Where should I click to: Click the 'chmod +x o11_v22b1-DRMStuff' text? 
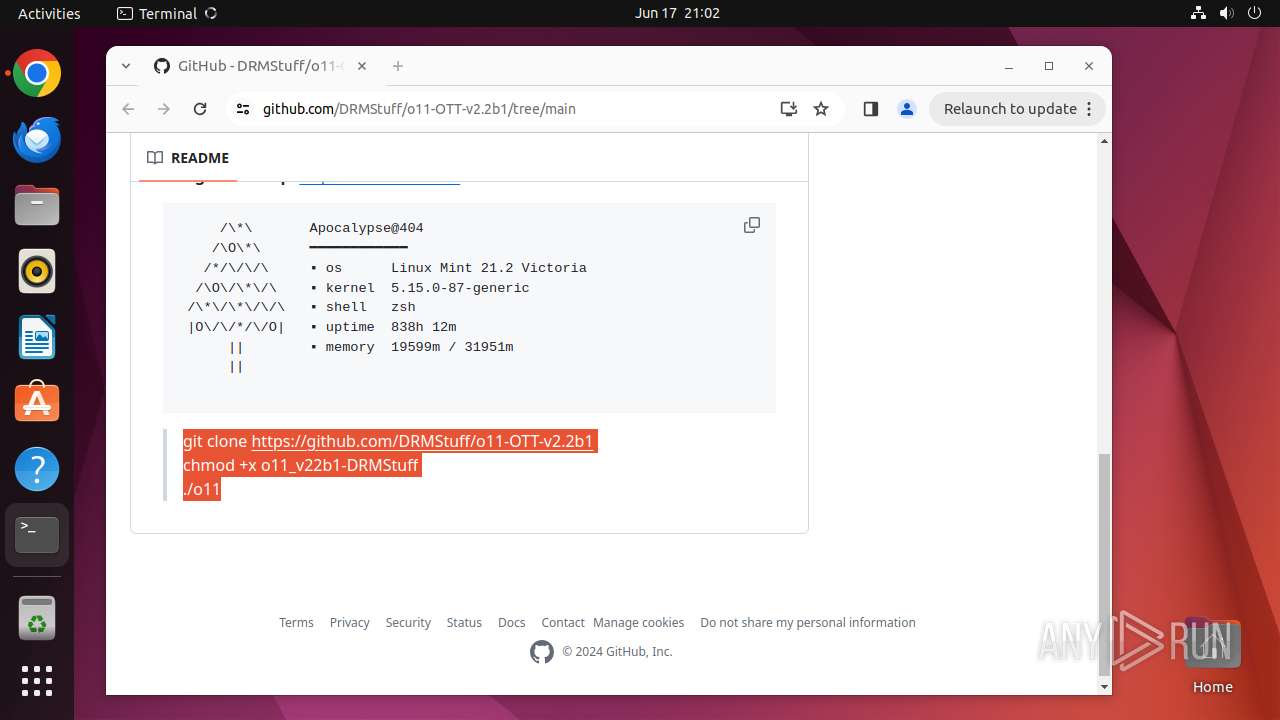(301, 465)
